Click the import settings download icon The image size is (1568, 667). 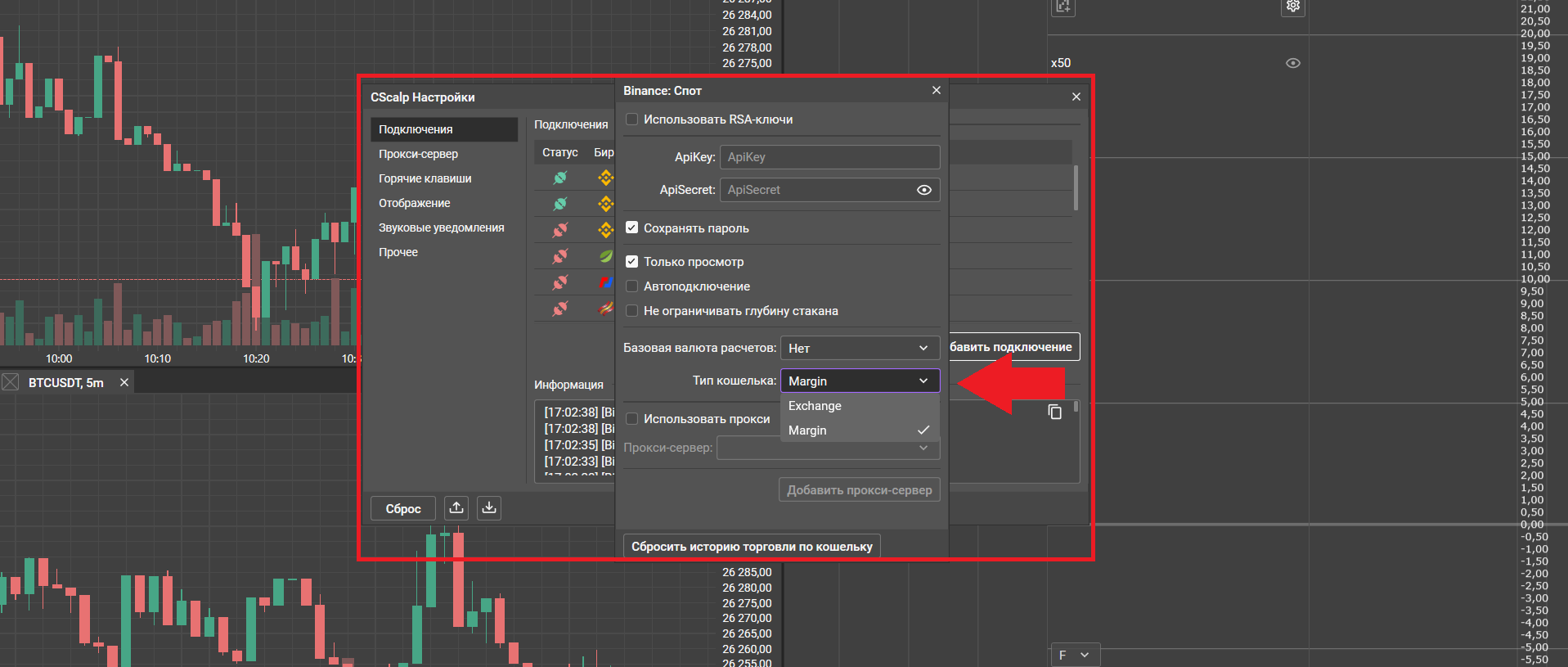coord(489,508)
